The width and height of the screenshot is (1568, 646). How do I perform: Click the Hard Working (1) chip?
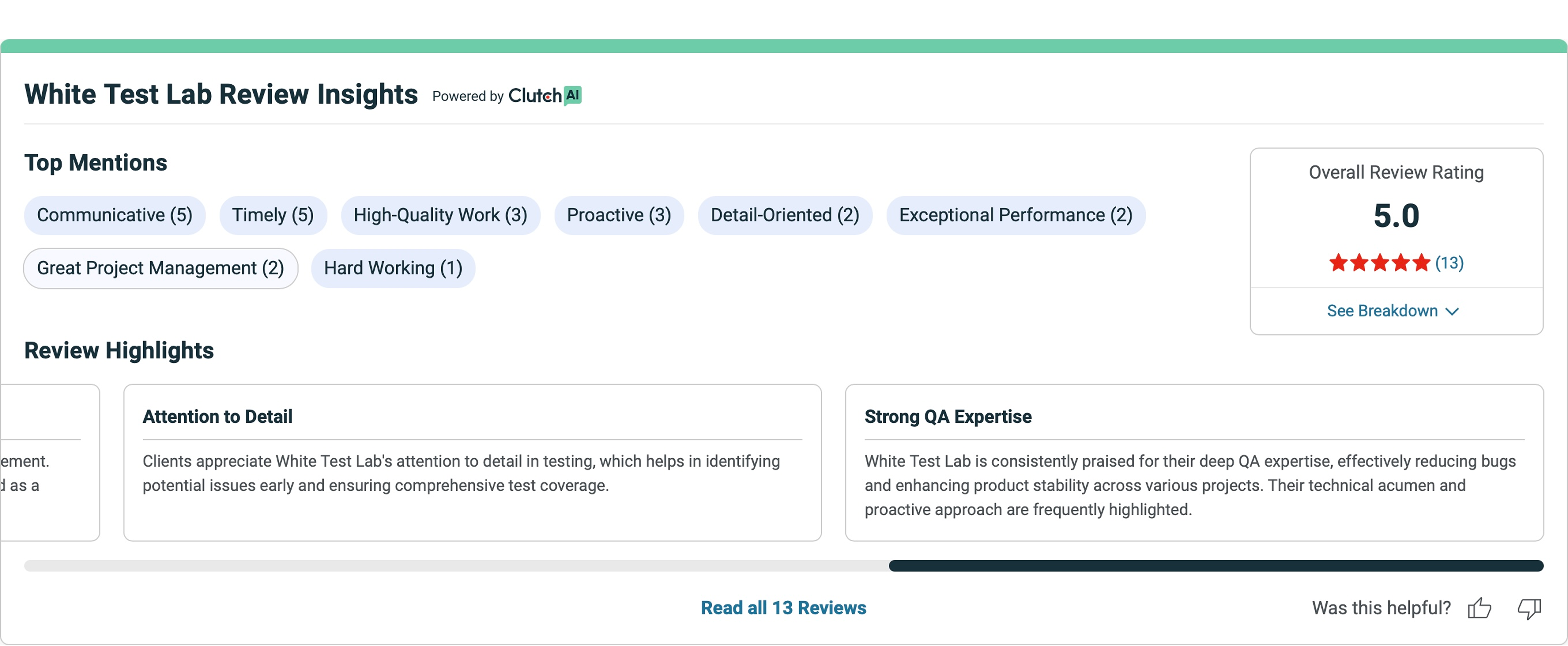click(x=393, y=268)
